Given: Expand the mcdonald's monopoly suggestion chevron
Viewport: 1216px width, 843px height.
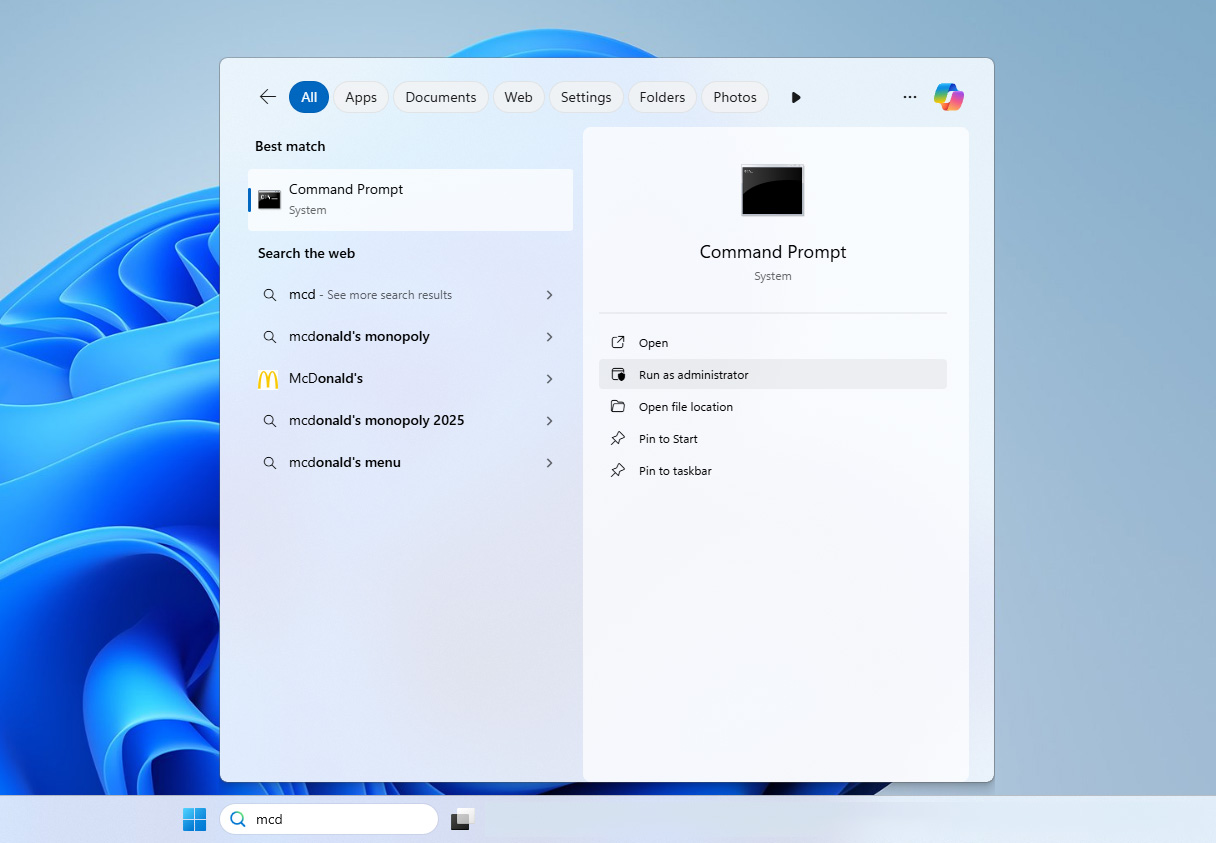Looking at the screenshot, I should coord(549,337).
